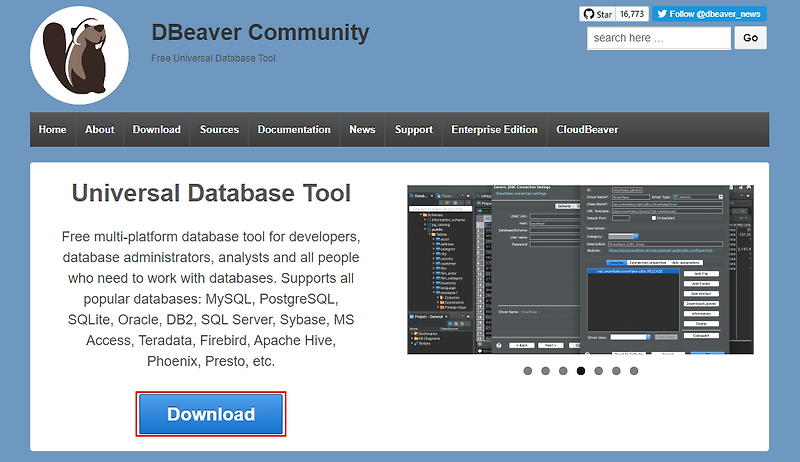Click the large blue Download button
The image size is (800, 462).
coord(211,414)
